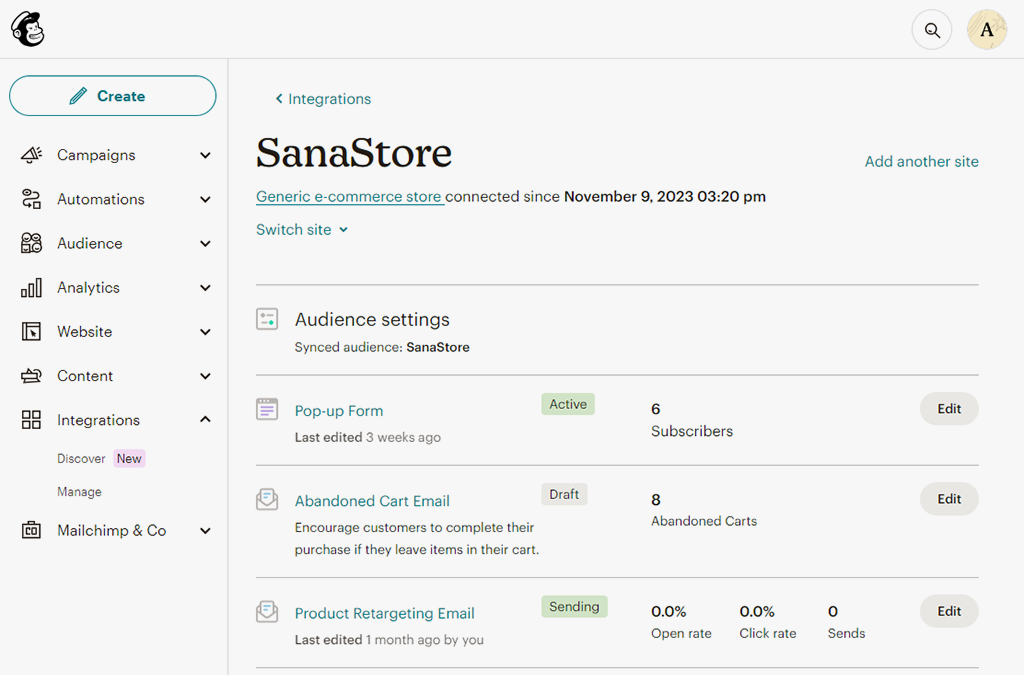Collapse the Integrations sidebar section
Viewport: 1024px width, 675px height.
pos(205,419)
